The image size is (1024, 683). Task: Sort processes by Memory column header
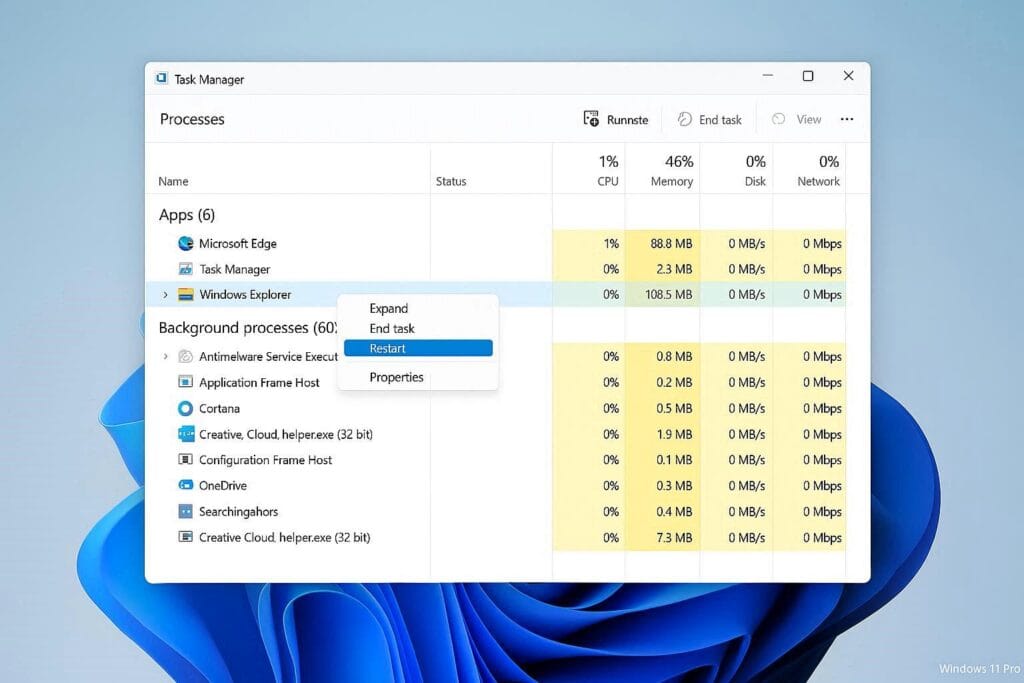coord(671,170)
